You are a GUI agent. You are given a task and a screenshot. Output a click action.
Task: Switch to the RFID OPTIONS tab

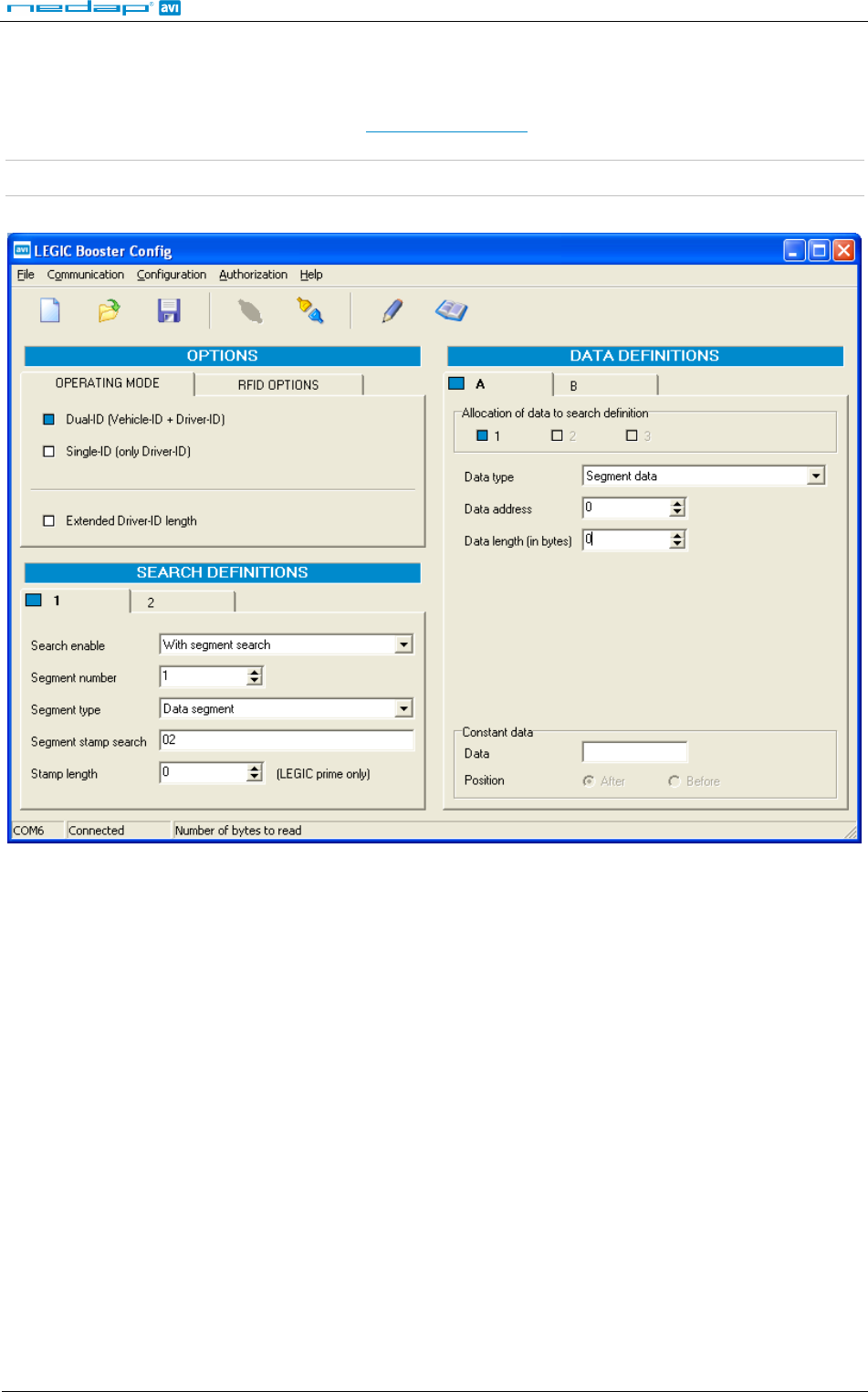[x=278, y=385]
